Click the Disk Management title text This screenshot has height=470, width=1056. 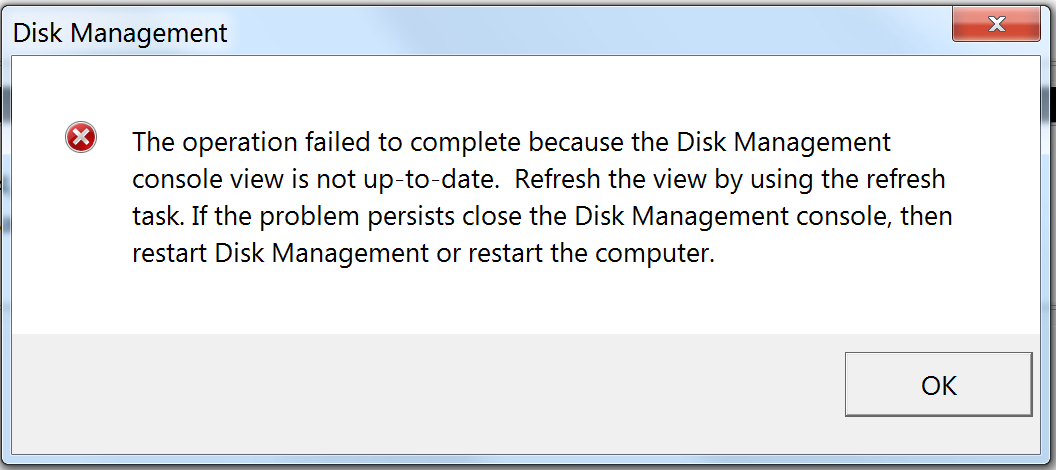[120, 33]
